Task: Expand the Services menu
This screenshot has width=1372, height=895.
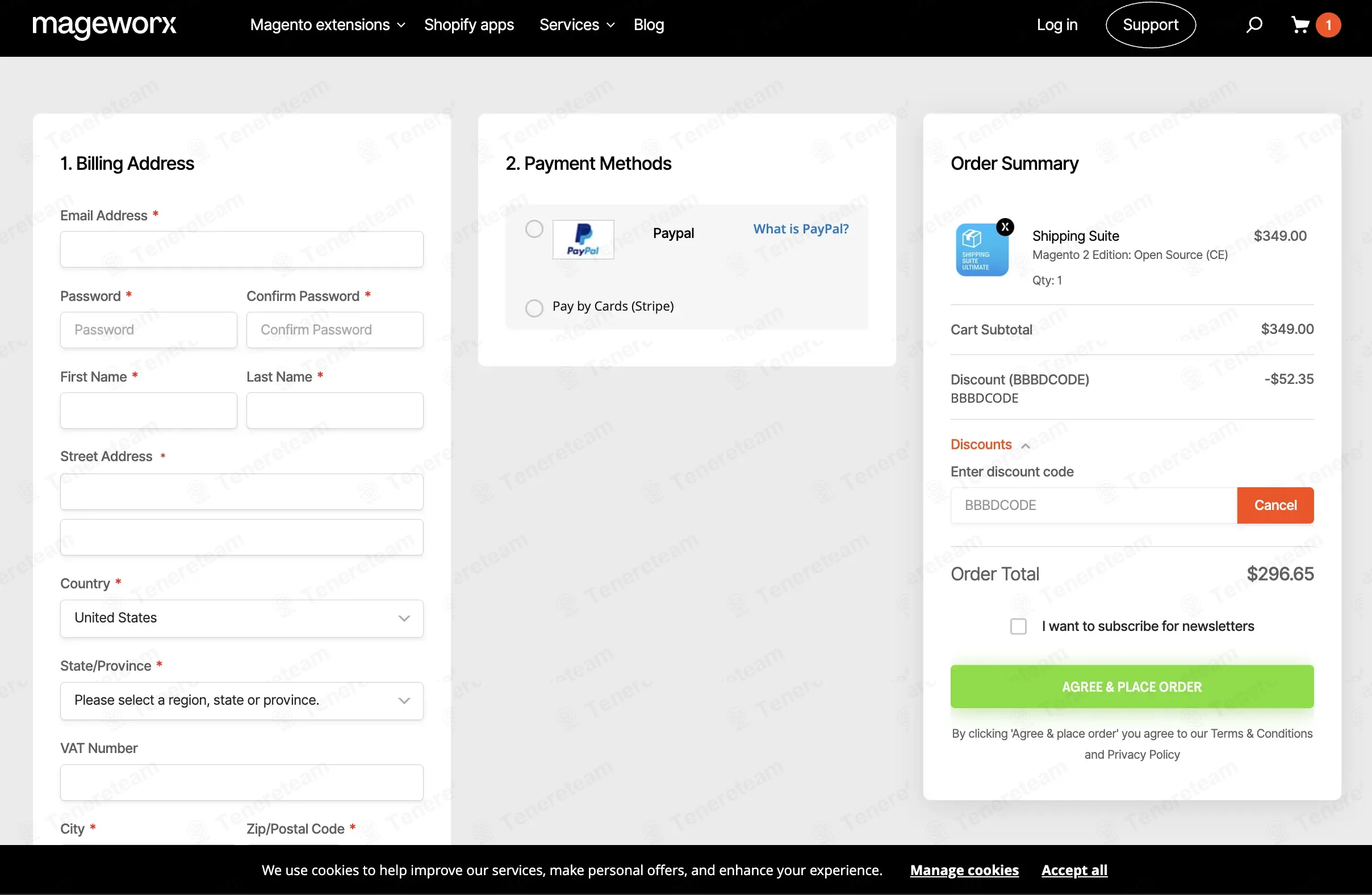Action: point(577,25)
